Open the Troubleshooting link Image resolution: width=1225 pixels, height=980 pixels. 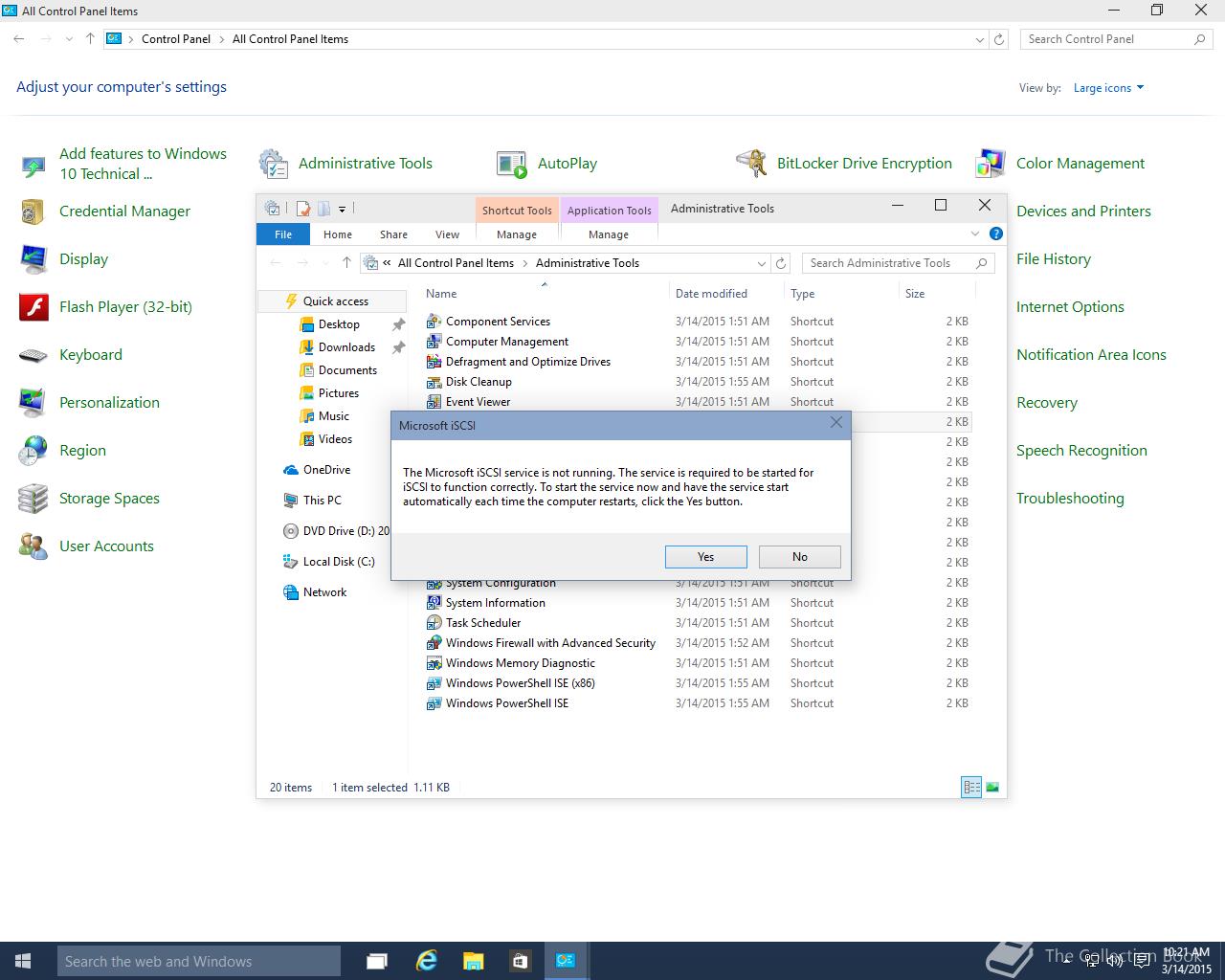1070,499
